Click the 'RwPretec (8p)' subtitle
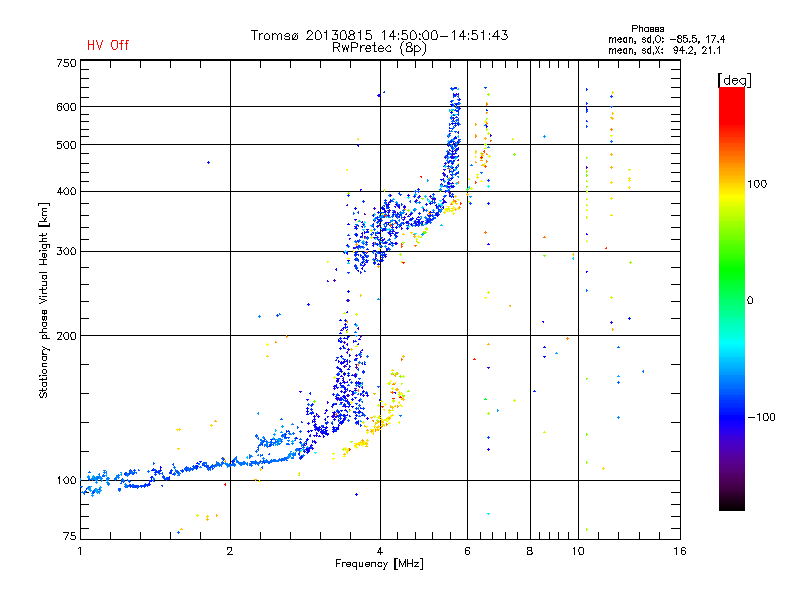 [379, 48]
